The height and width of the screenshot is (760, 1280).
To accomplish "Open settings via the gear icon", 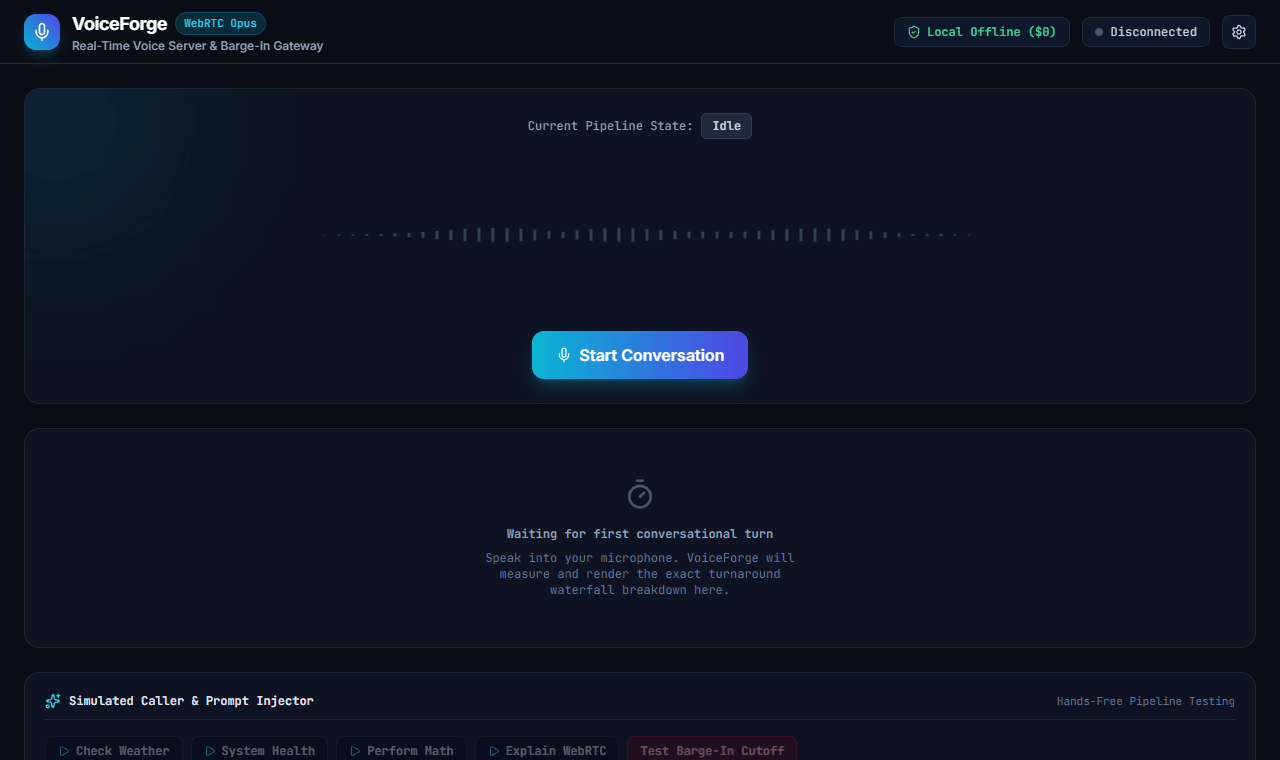I will click(1239, 32).
